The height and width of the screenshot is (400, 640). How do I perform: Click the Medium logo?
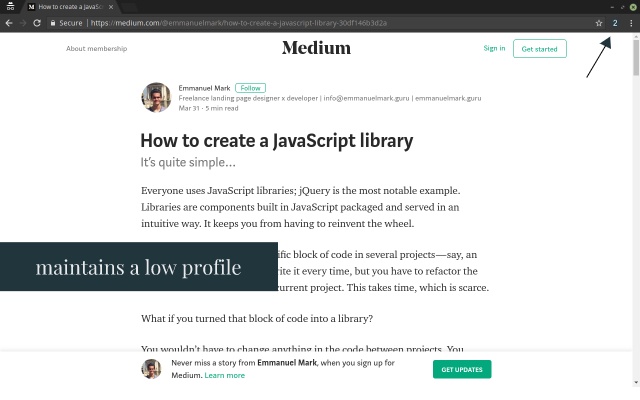pos(316,48)
